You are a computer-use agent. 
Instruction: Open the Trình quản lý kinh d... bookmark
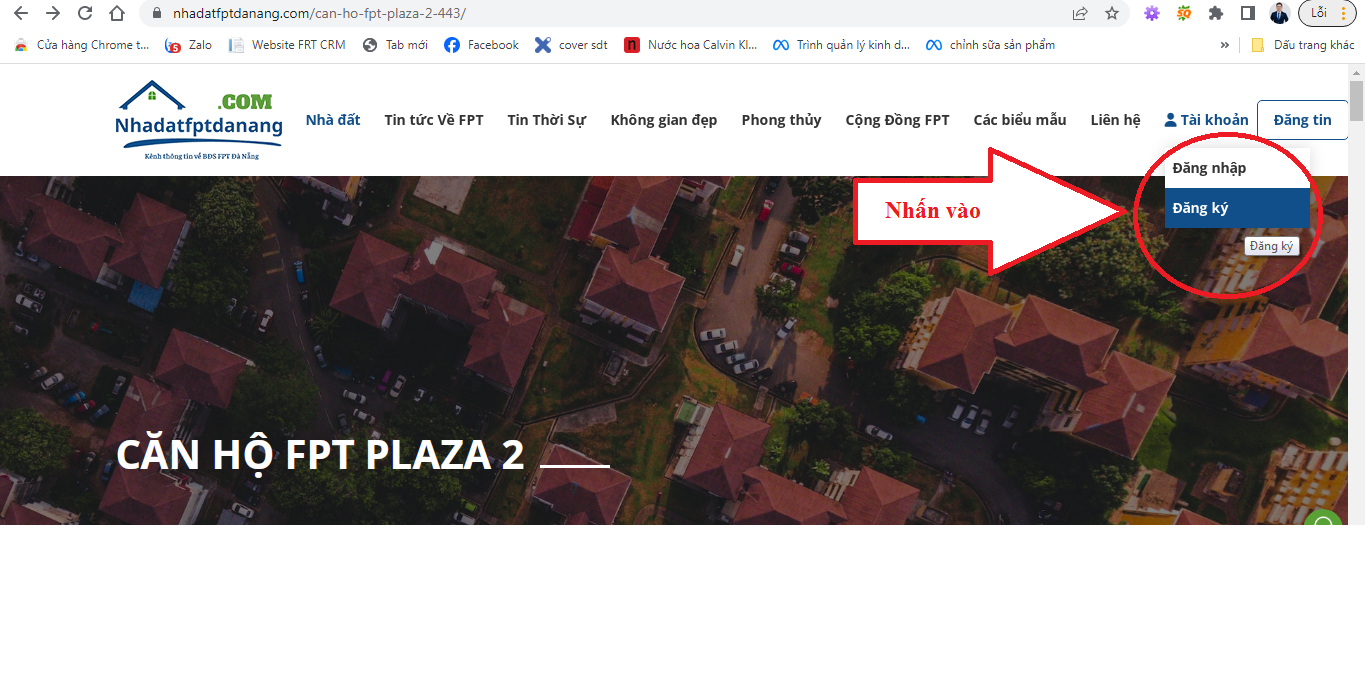tap(842, 45)
